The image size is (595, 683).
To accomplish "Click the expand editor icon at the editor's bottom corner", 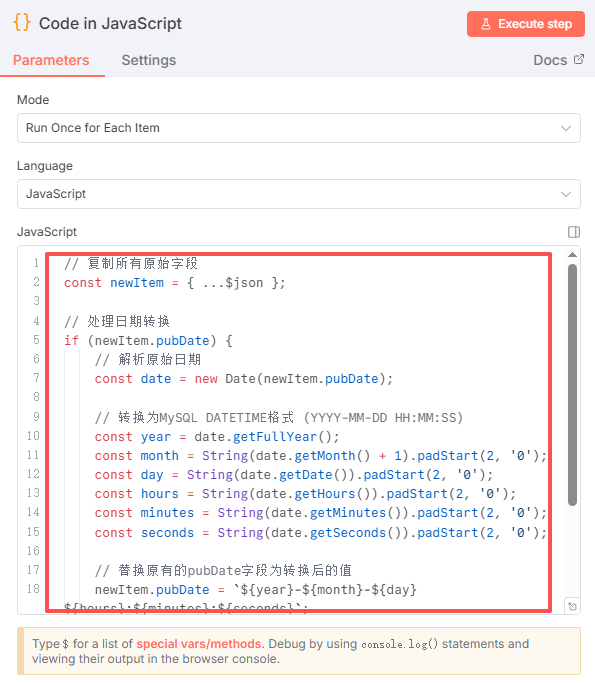I will 572,606.
